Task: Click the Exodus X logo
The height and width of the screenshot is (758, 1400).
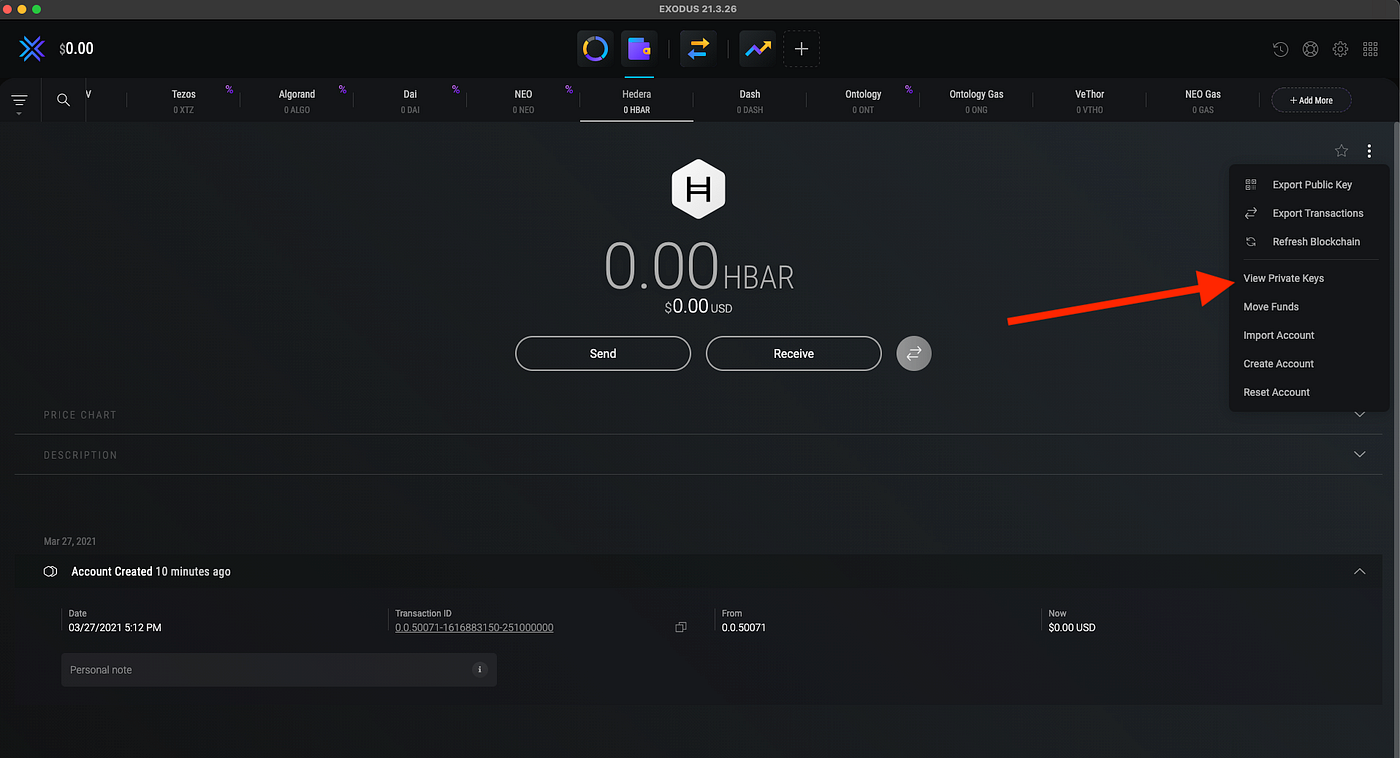Action: coord(33,48)
